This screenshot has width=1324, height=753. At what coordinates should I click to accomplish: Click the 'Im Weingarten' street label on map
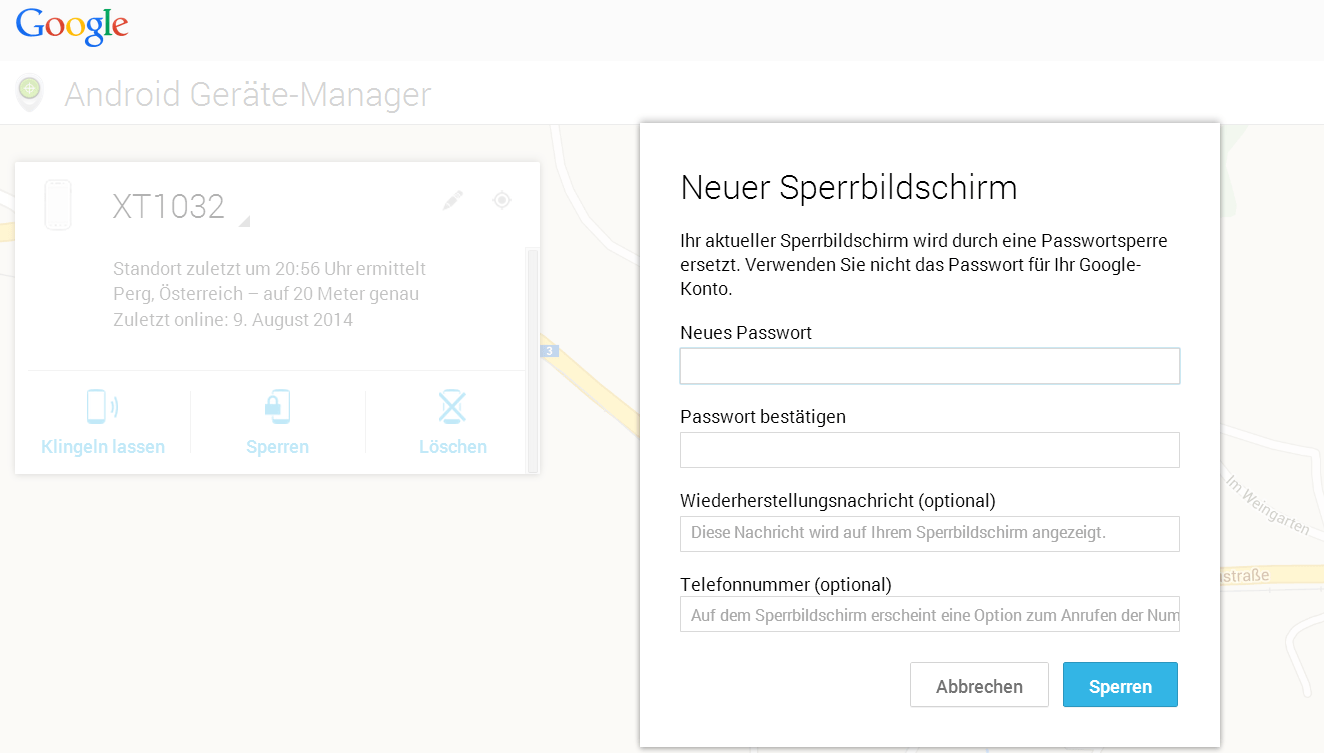(1266, 503)
